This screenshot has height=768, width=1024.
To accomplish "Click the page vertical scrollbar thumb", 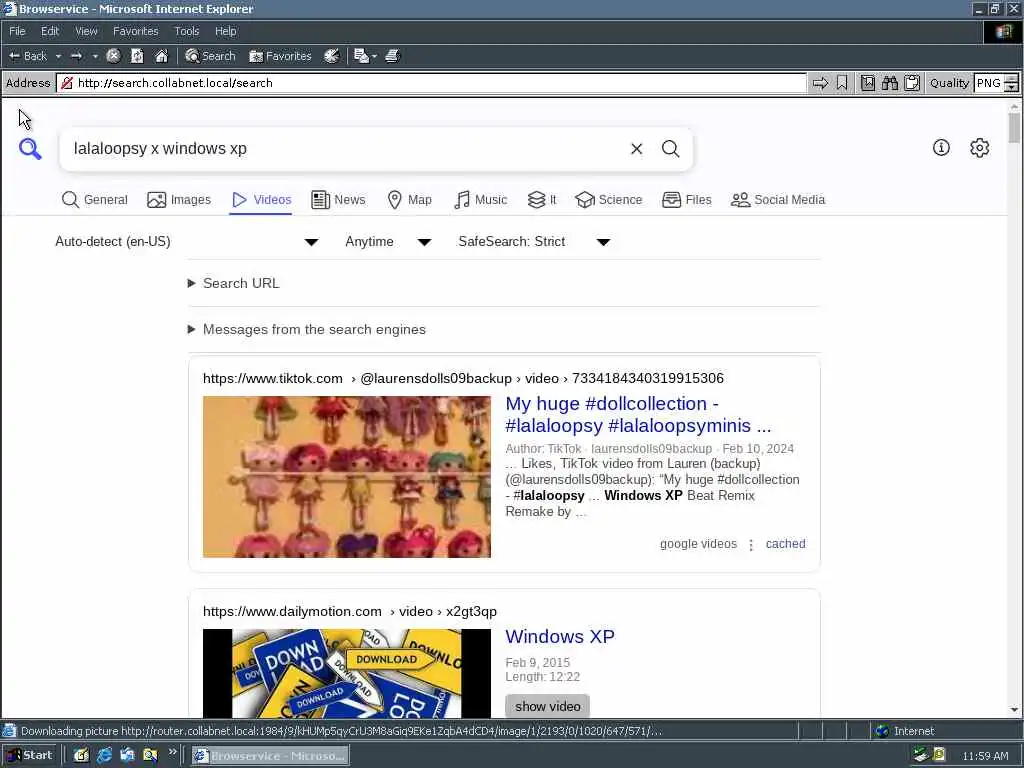I will tap(1014, 127).
